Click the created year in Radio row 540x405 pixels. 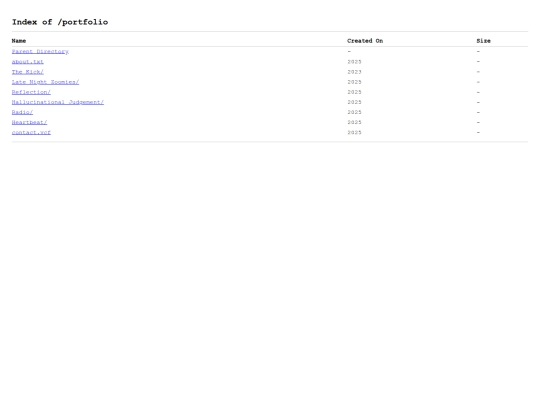coord(354,112)
